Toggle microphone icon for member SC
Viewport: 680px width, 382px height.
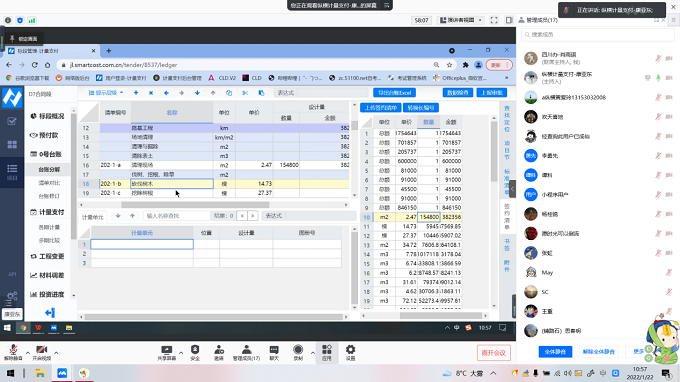click(669, 292)
